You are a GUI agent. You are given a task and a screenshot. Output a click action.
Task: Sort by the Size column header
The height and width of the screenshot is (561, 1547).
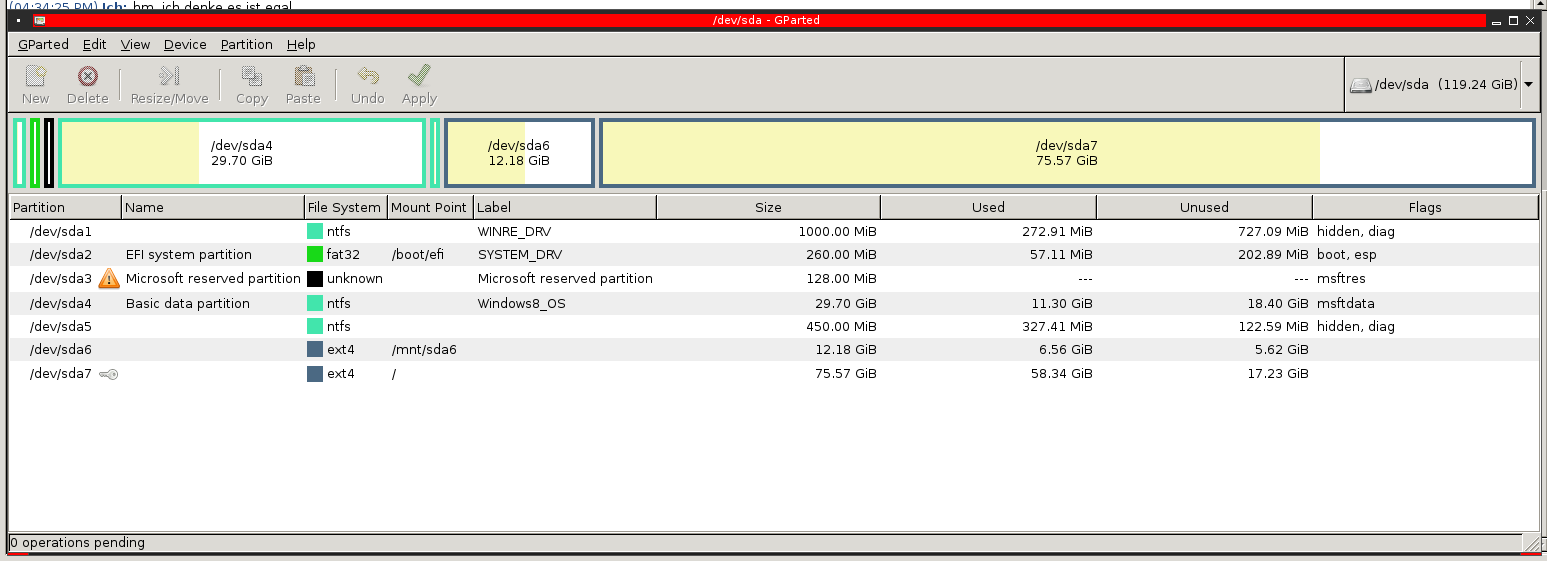click(768, 207)
